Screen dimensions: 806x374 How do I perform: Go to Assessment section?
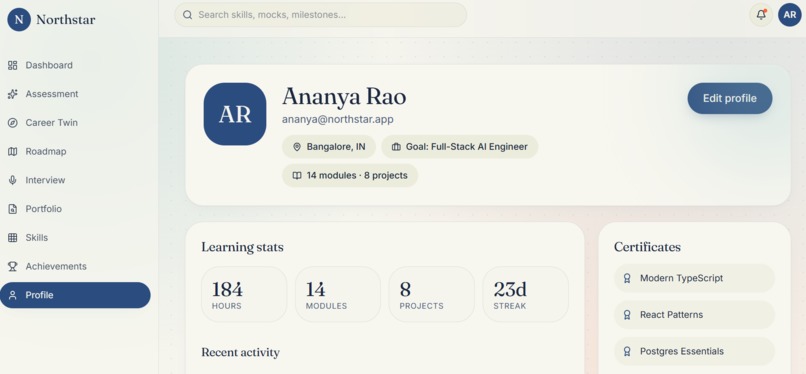pyautogui.click(x=75, y=94)
